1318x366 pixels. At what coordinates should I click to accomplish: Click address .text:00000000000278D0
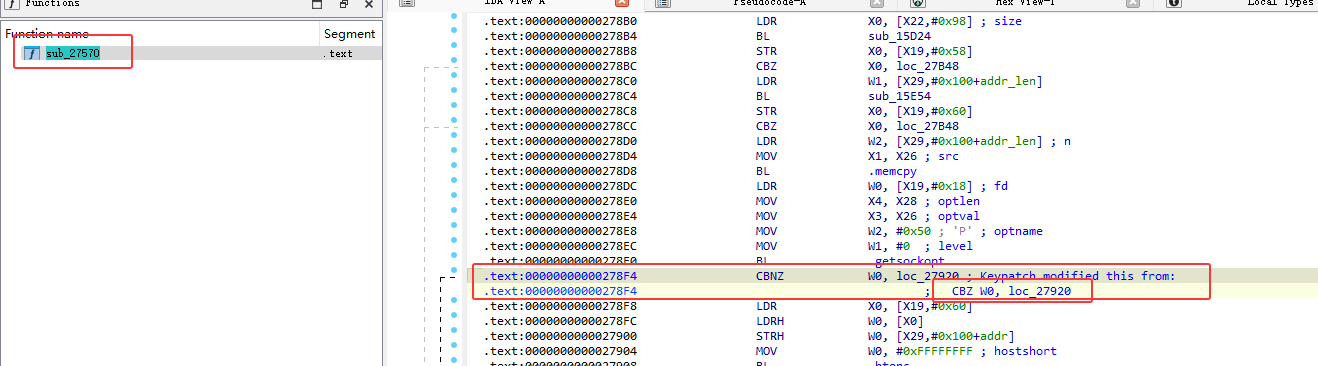point(561,141)
